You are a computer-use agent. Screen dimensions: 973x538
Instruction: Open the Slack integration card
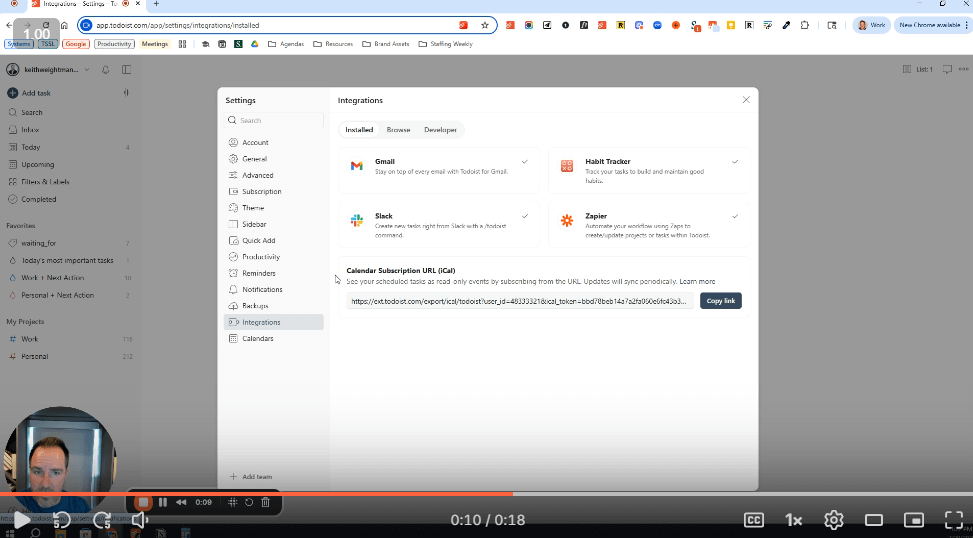(x=439, y=224)
